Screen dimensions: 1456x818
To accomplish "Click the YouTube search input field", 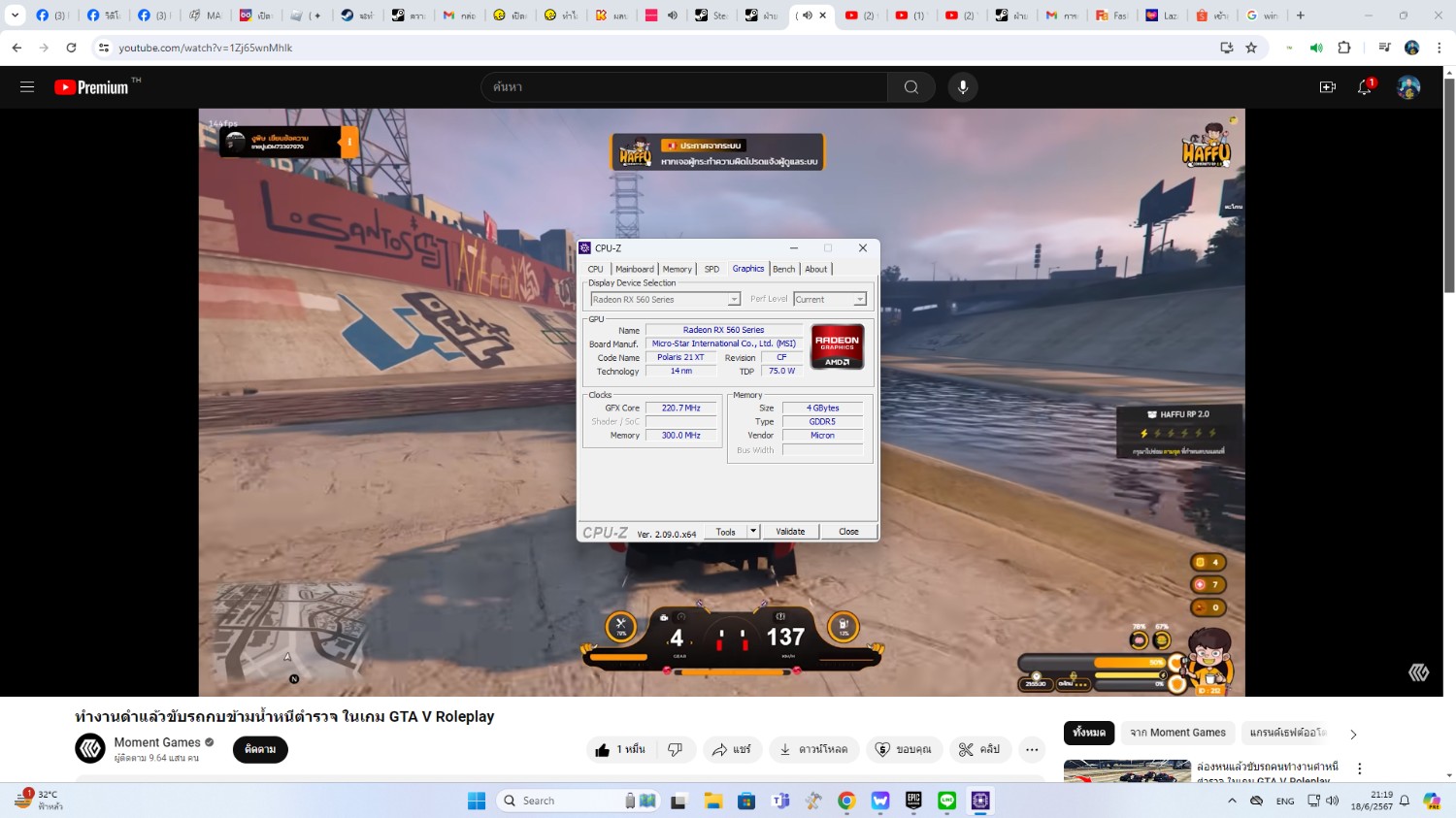I will click(684, 87).
